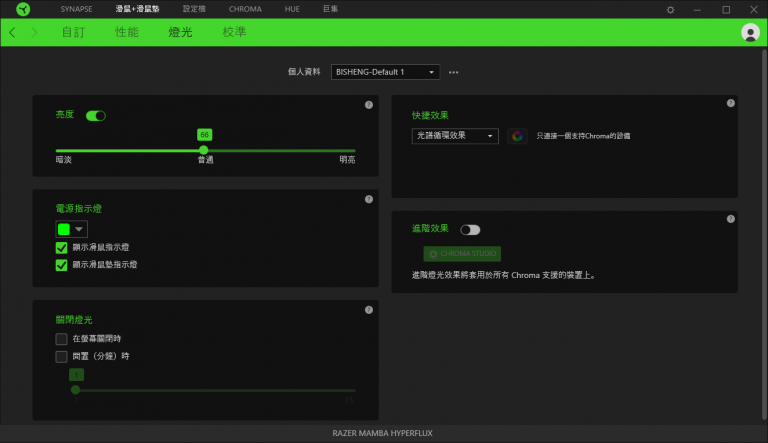Image resolution: width=768 pixels, height=443 pixels.
Task: Show help for 電源指示燈 panel
Action: pyautogui.click(x=369, y=199)
